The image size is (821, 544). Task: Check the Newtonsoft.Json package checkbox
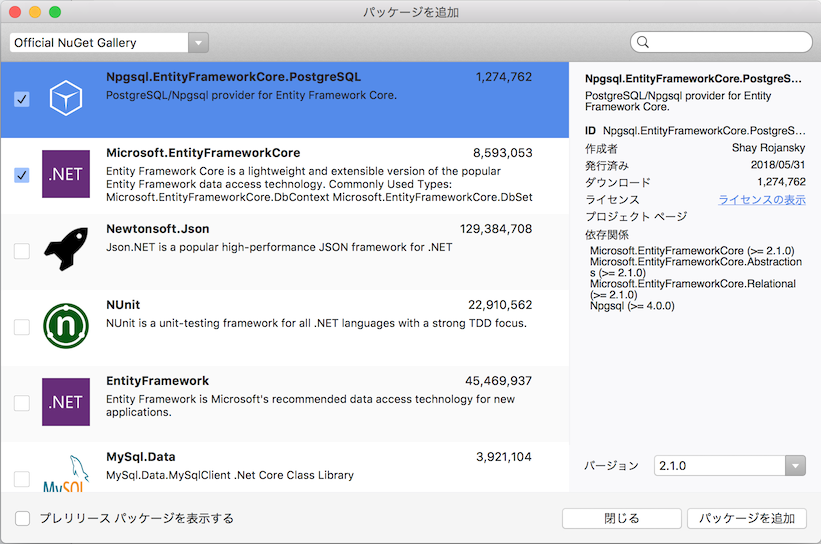[21, 251]
